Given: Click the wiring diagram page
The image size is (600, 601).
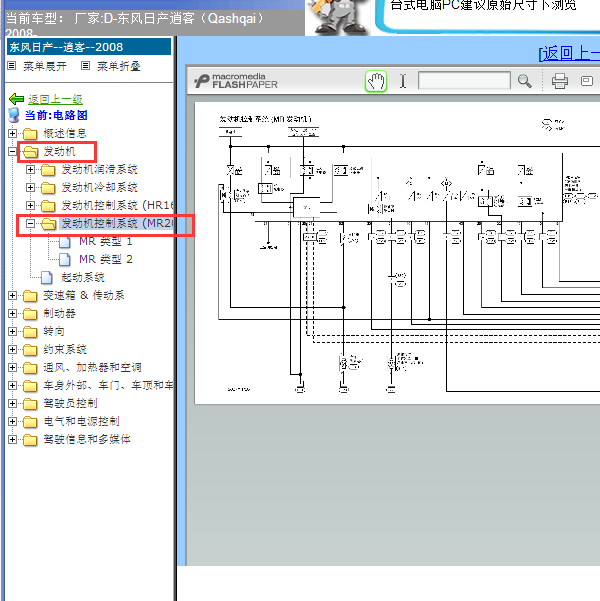Looking at the screenshot, I should click(397, 253).
